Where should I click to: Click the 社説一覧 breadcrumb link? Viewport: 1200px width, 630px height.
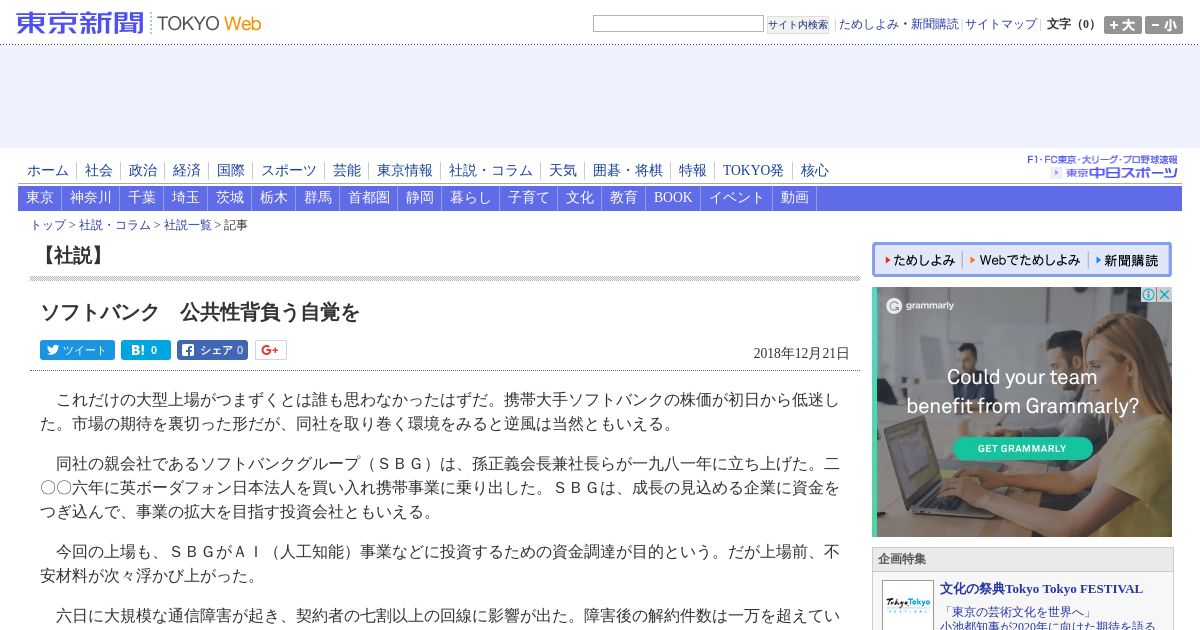coord(188,226)
